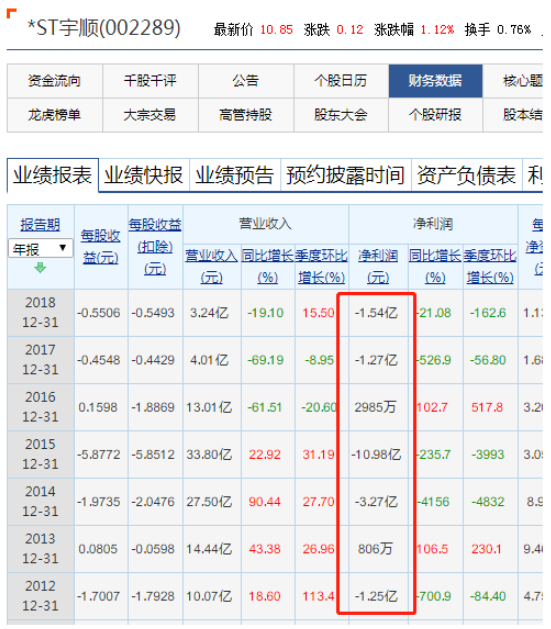Viewport: 551px width, 629px height.
Task: Sort by the 报告期 column header
Action: (40, 225)
